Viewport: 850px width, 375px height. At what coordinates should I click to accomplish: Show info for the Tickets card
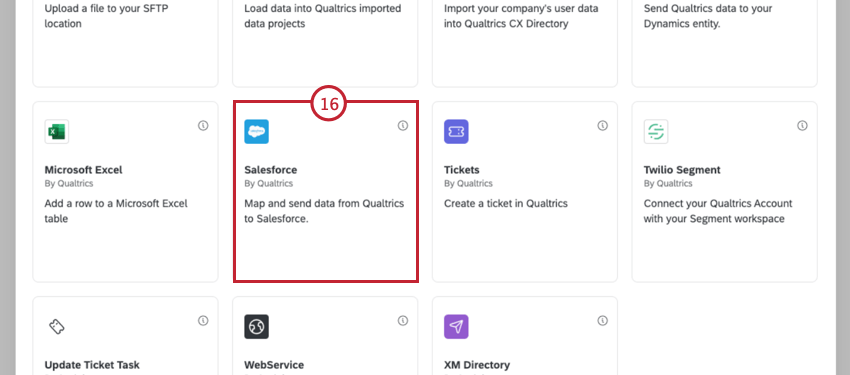point(602,126)
